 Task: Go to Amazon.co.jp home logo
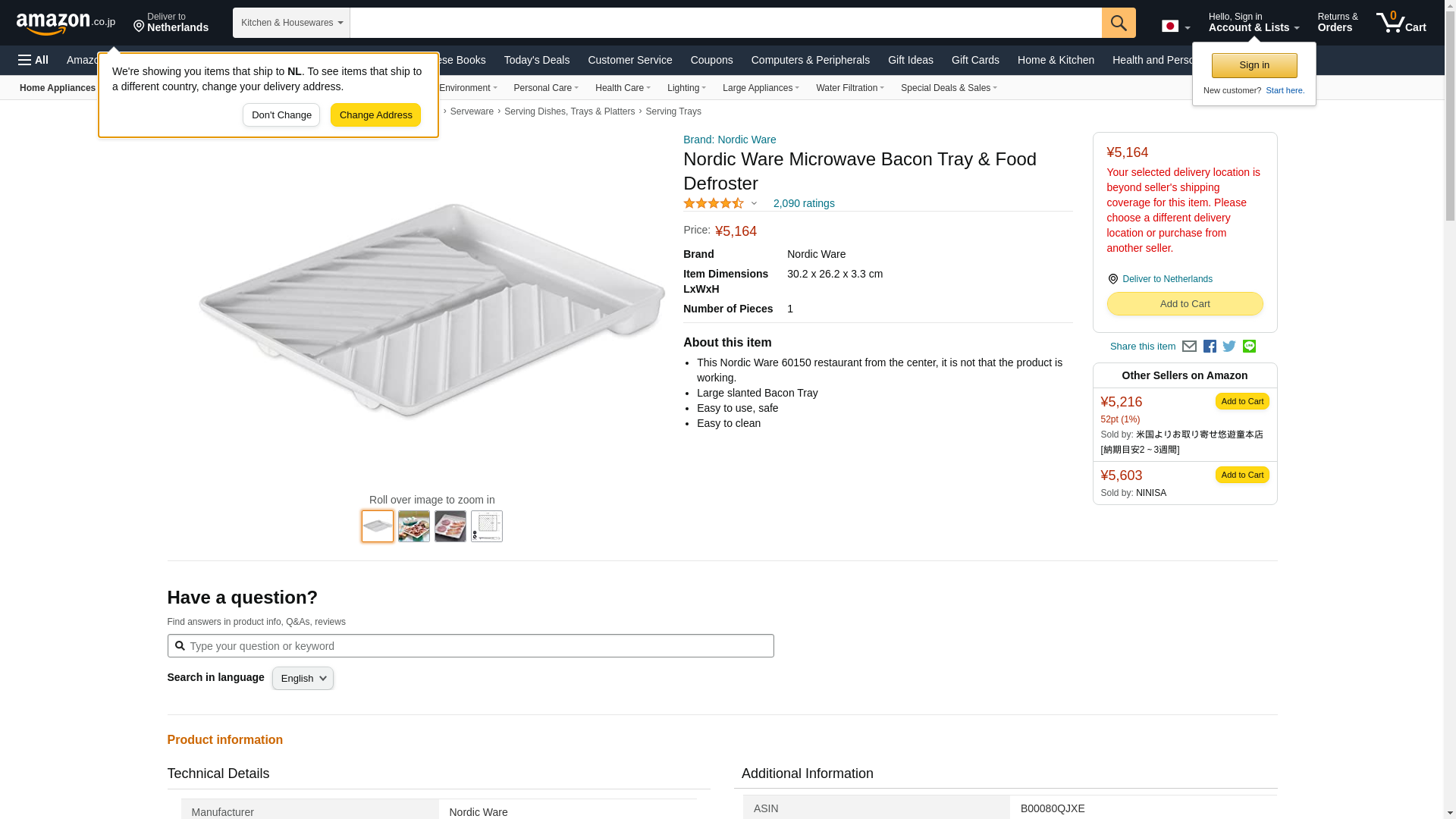pyautogui.click(x=66, y=23)
